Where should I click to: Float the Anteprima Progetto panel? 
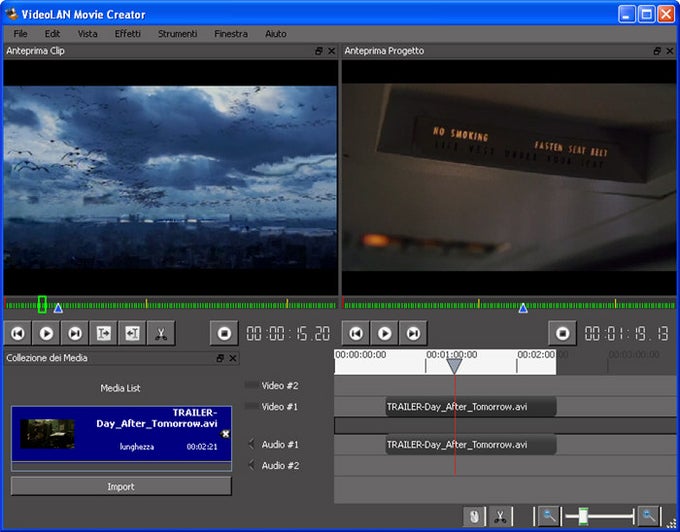pos(657,51)
